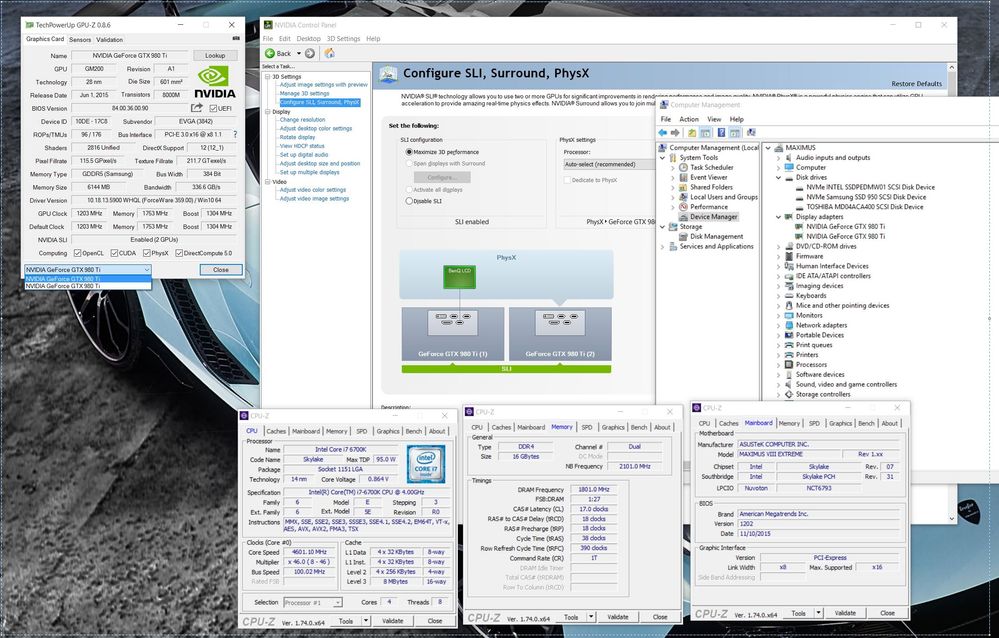The image size is (999, 638).
Task: Open the Change resolution link under Display
Action: 302,120
